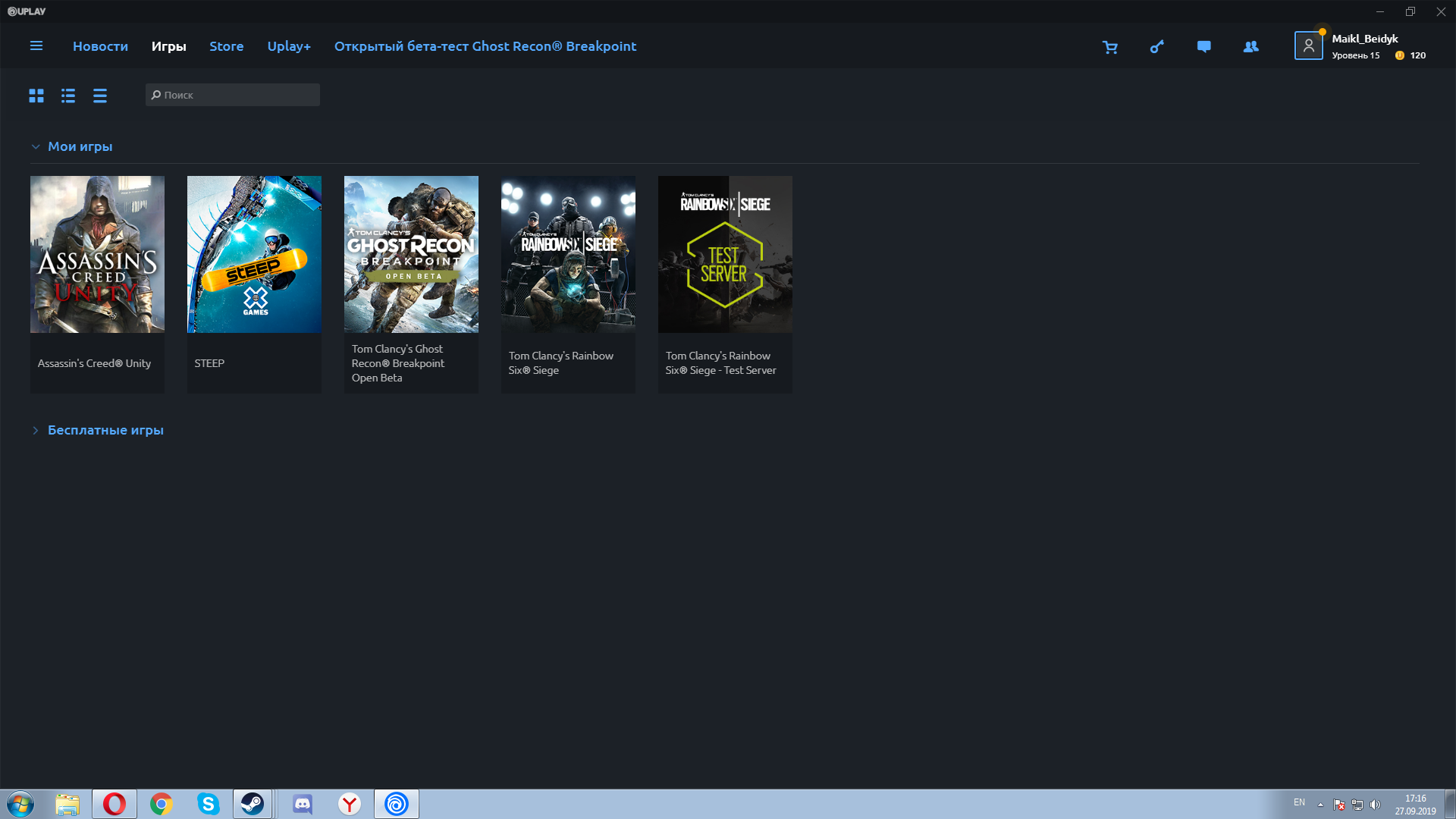Open the hamburger side menu

tap(36, 46)
